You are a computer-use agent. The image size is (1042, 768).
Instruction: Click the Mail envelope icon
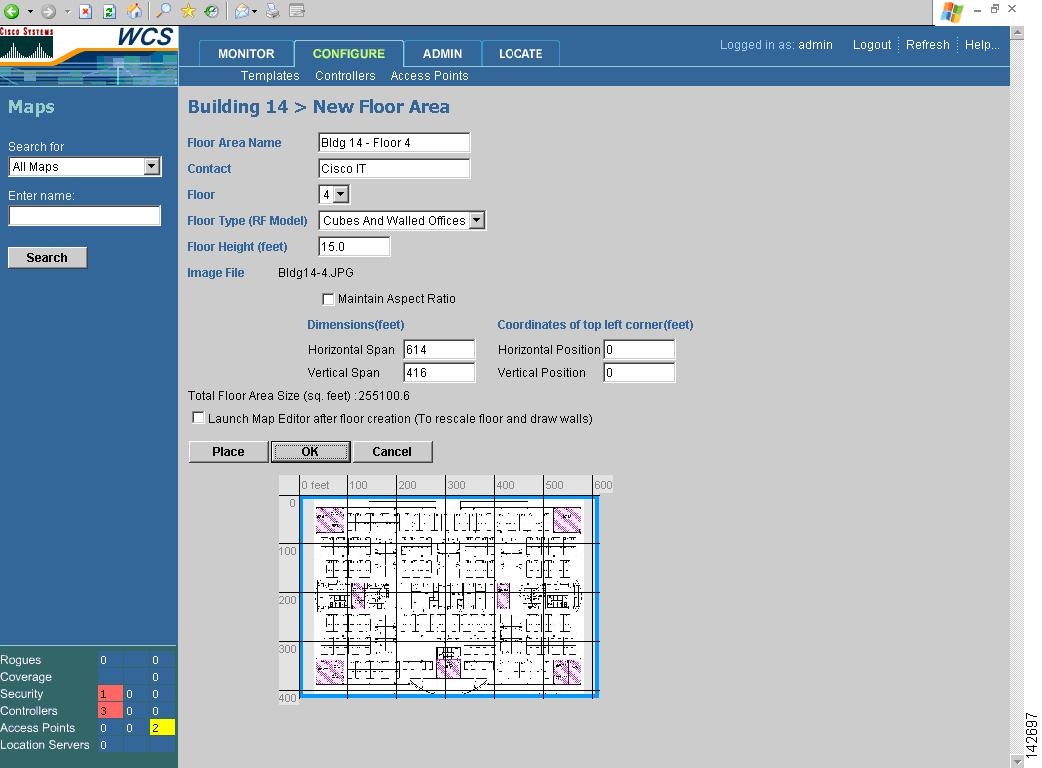point(242,11)
